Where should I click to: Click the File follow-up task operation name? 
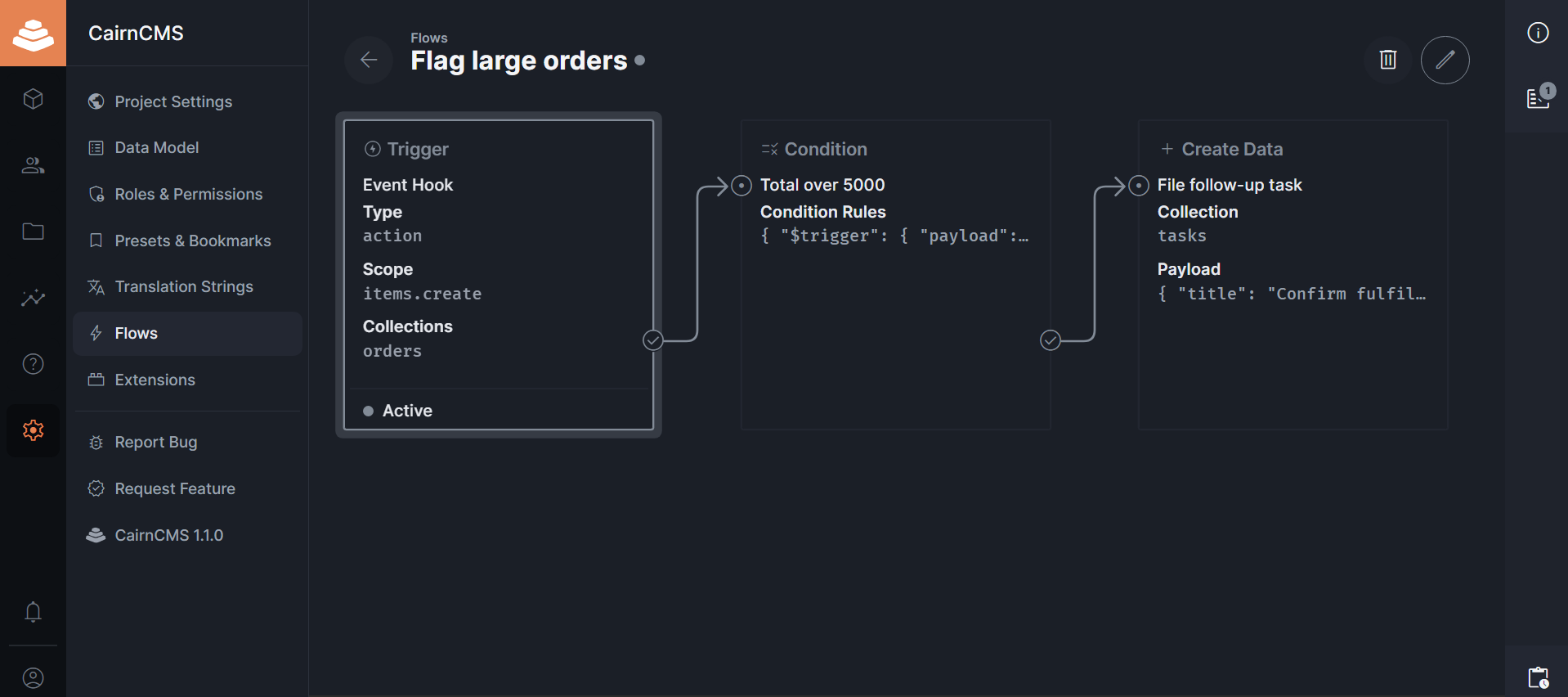1230,185
